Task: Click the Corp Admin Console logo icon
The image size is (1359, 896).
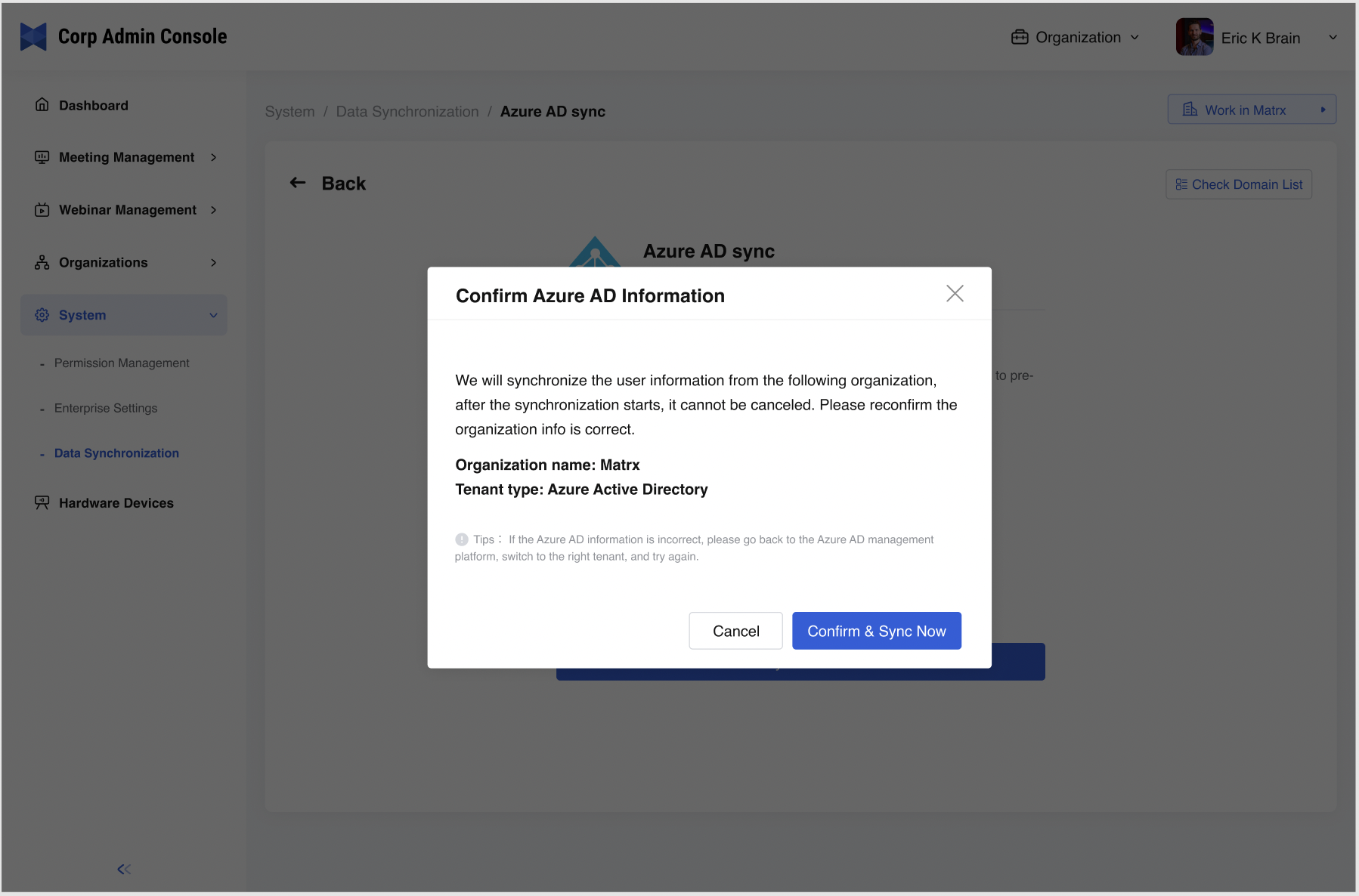Action: (x=33, y=37)
